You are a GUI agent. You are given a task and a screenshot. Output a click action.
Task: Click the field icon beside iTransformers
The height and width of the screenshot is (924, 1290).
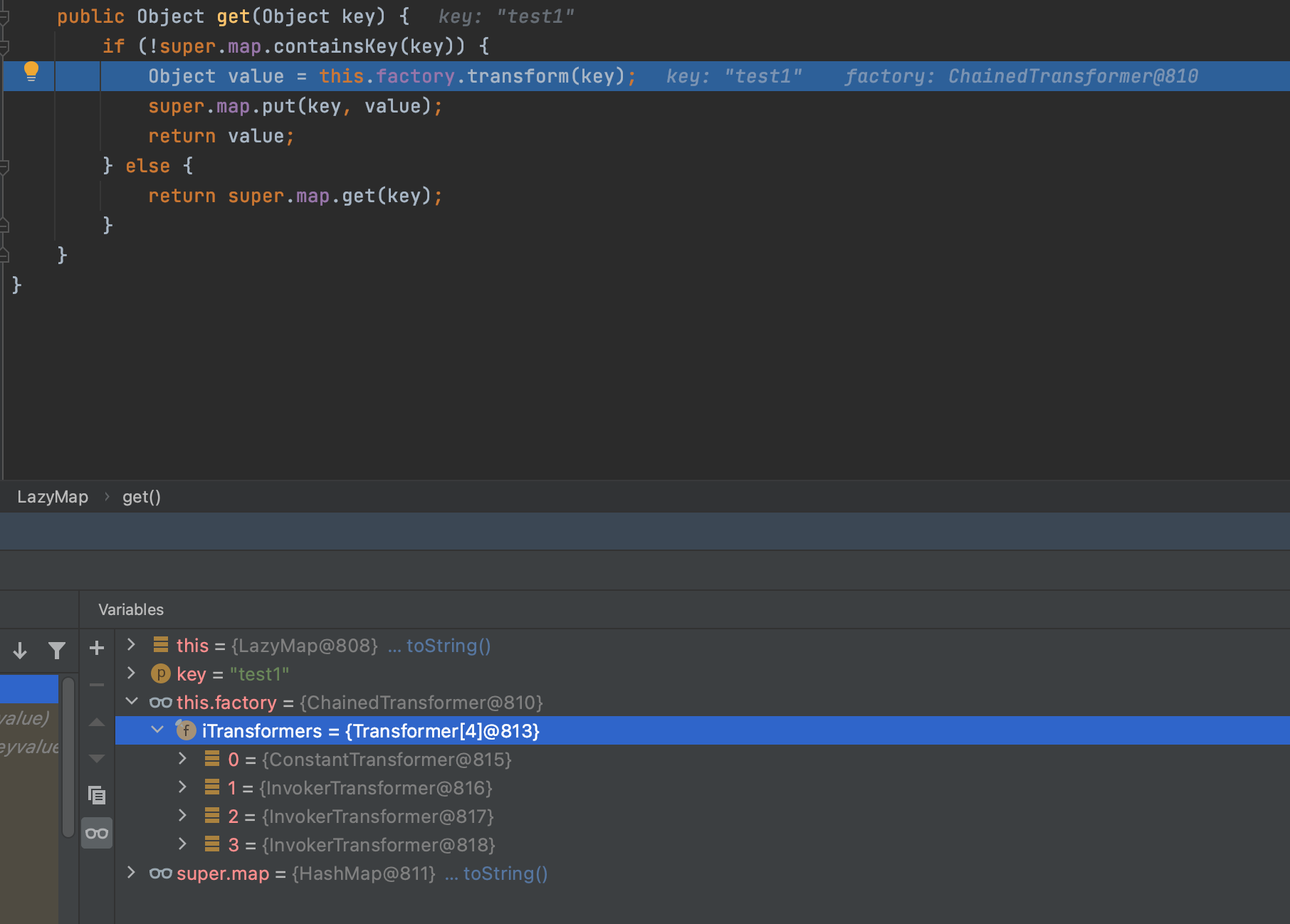click(186, 730)
